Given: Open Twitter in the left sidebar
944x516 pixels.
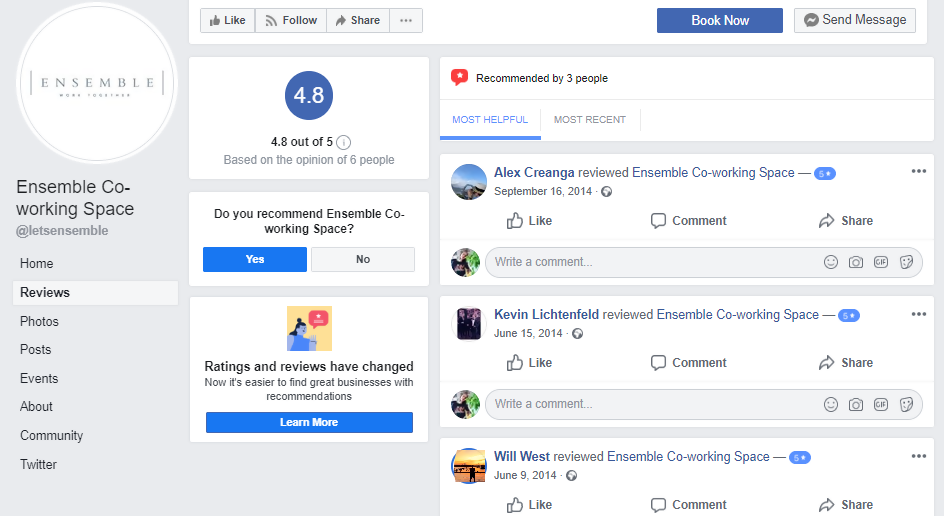Looking at the screenshot, I should [x=38, y=465].
